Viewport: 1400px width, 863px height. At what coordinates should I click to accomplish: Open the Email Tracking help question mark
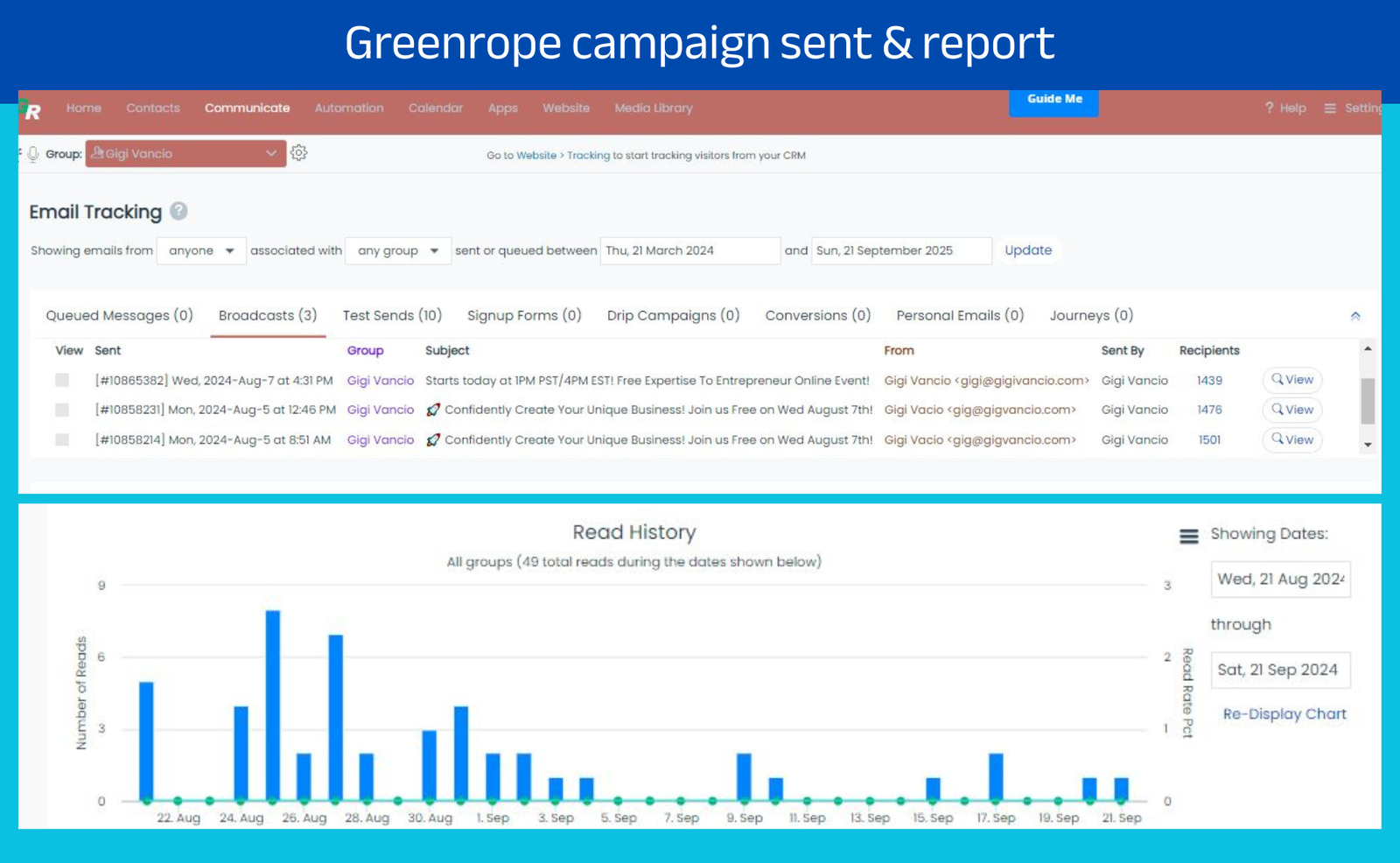pos(178,211)
